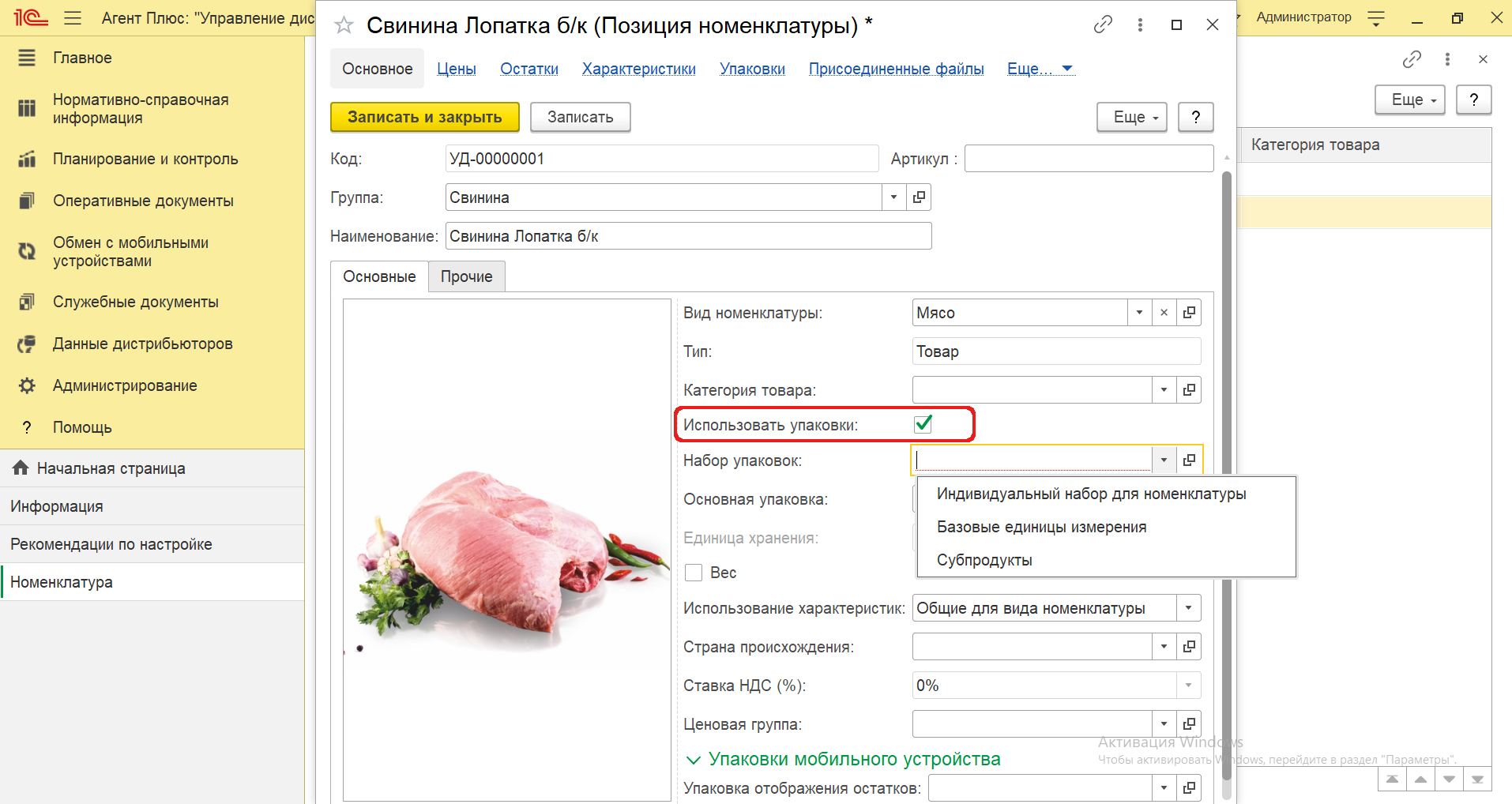Switch to the Прочие tab
This screenshot has width=1512, height=804.
click(x=467, y=276)
